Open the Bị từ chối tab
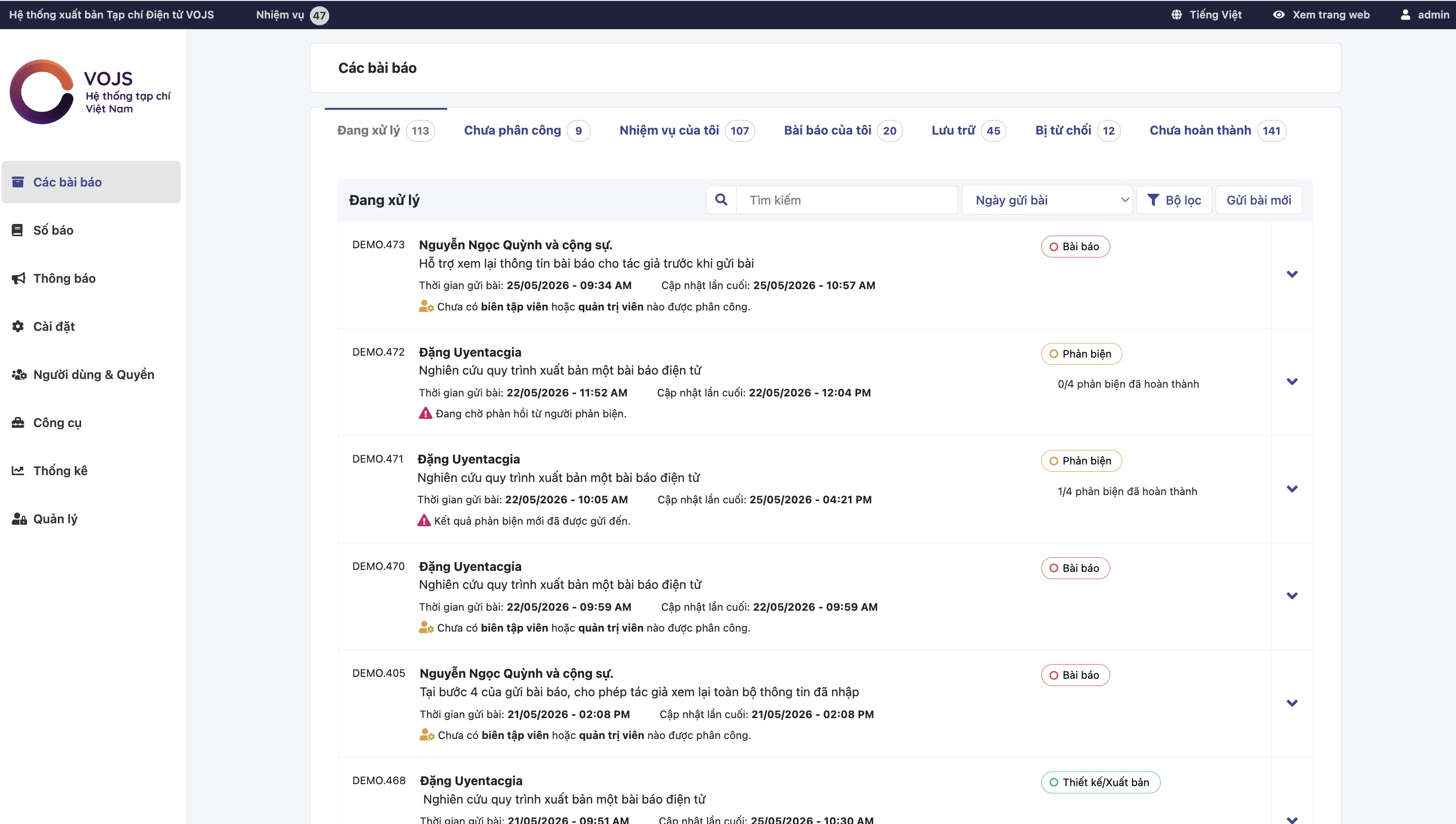 coord(1078,131)
